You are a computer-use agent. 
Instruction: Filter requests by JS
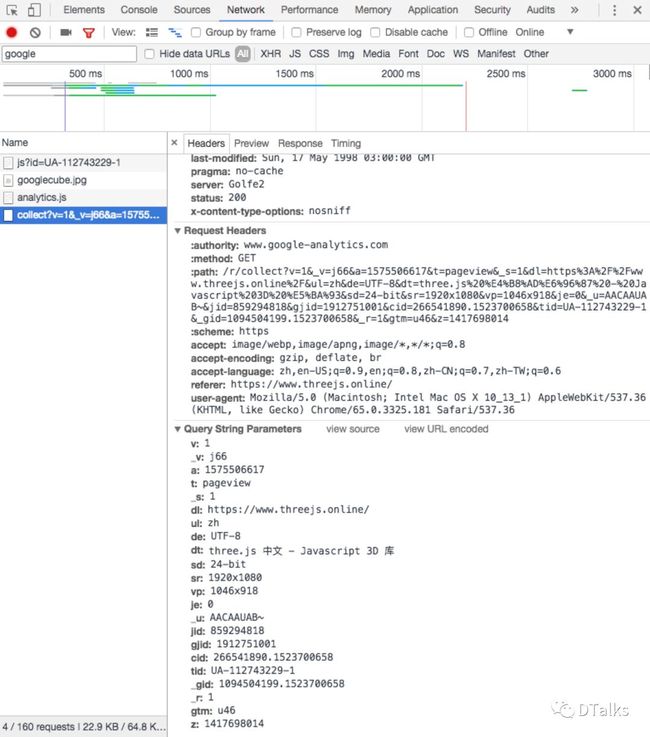click(x=295, y=54)
